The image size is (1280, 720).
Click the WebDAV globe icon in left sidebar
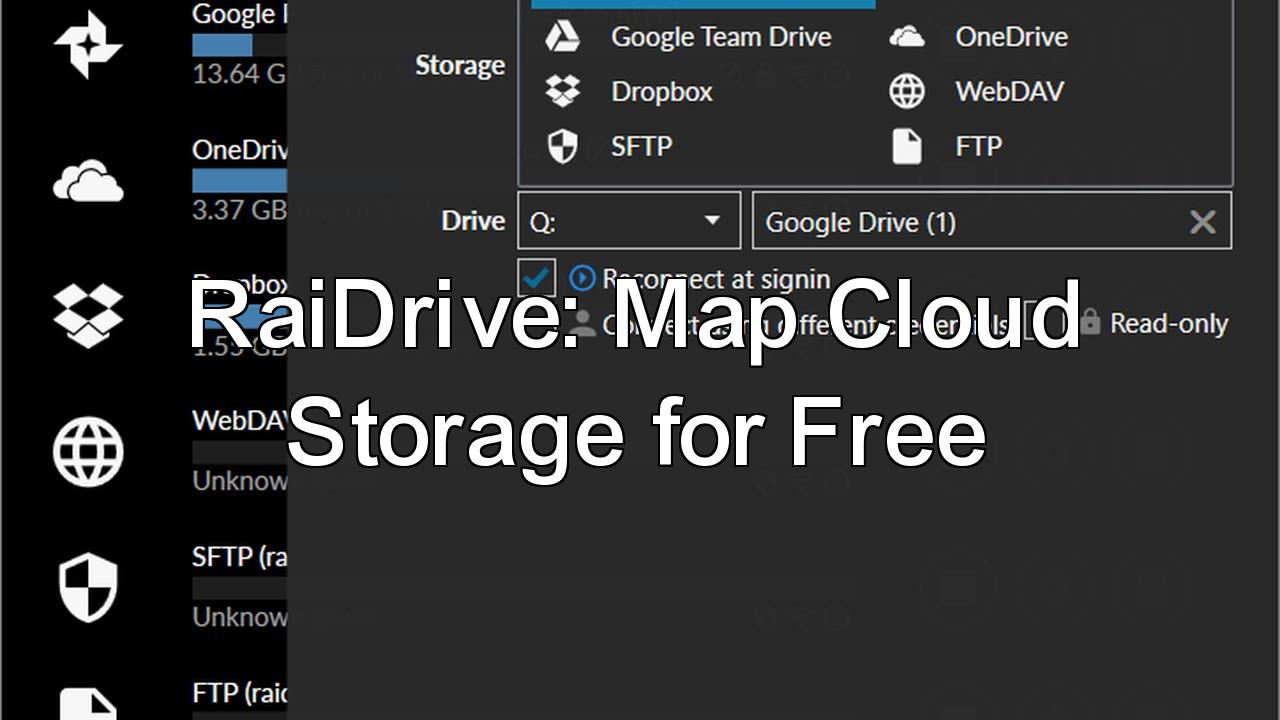pos(88,452)
